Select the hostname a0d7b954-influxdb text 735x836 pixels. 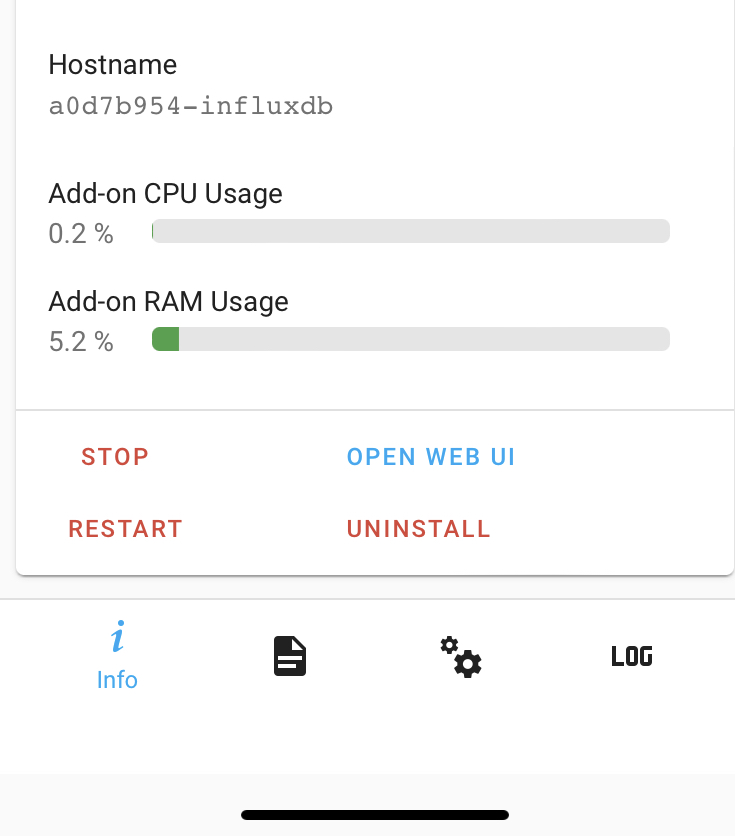(x=190, y=106)
